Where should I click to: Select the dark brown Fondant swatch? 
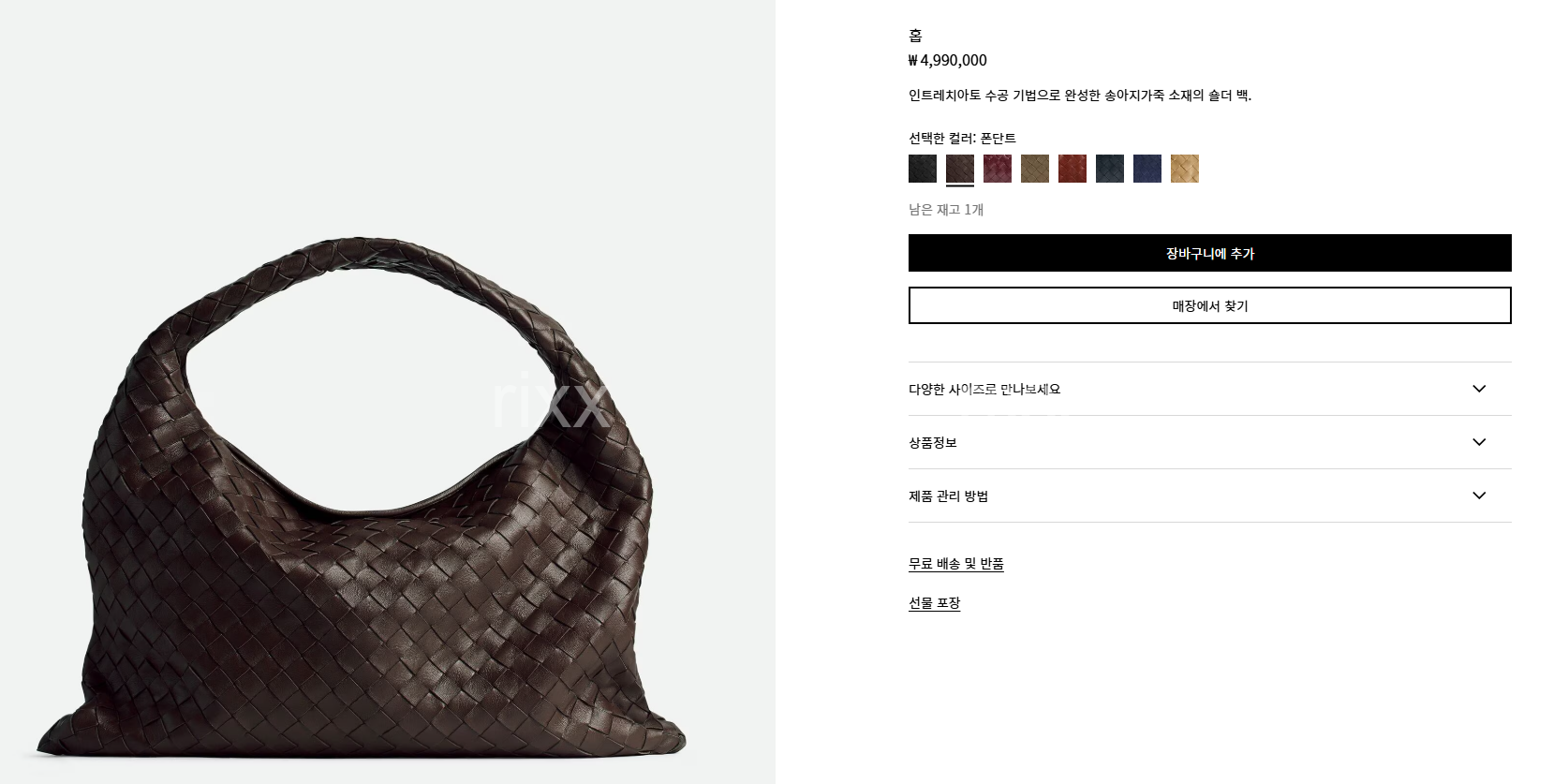(x=960, y=169)
